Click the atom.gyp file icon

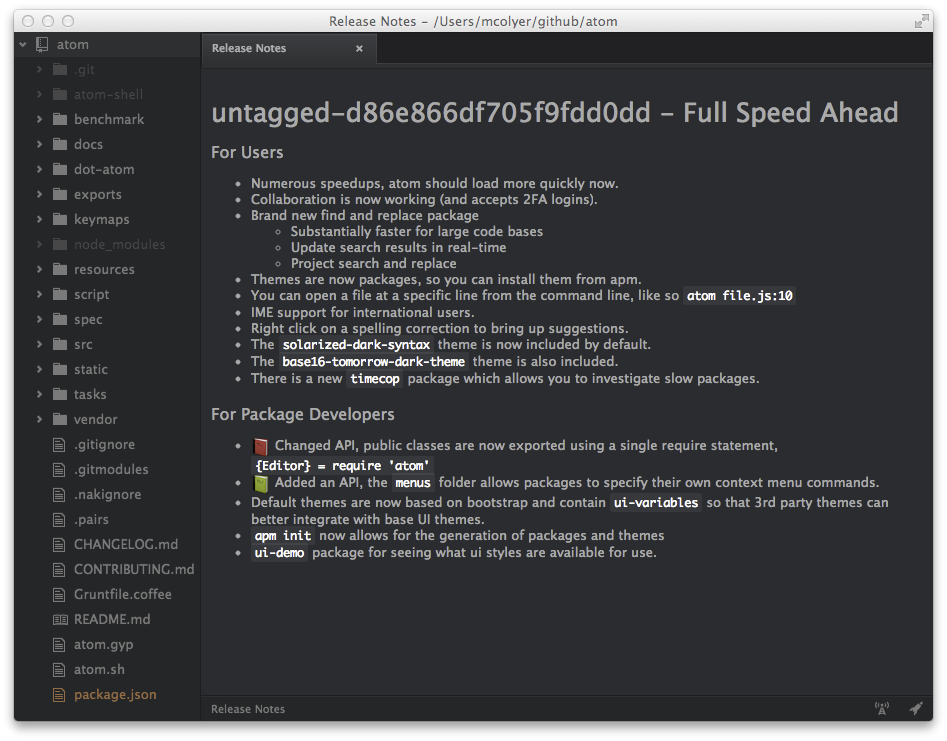[59, 645]
